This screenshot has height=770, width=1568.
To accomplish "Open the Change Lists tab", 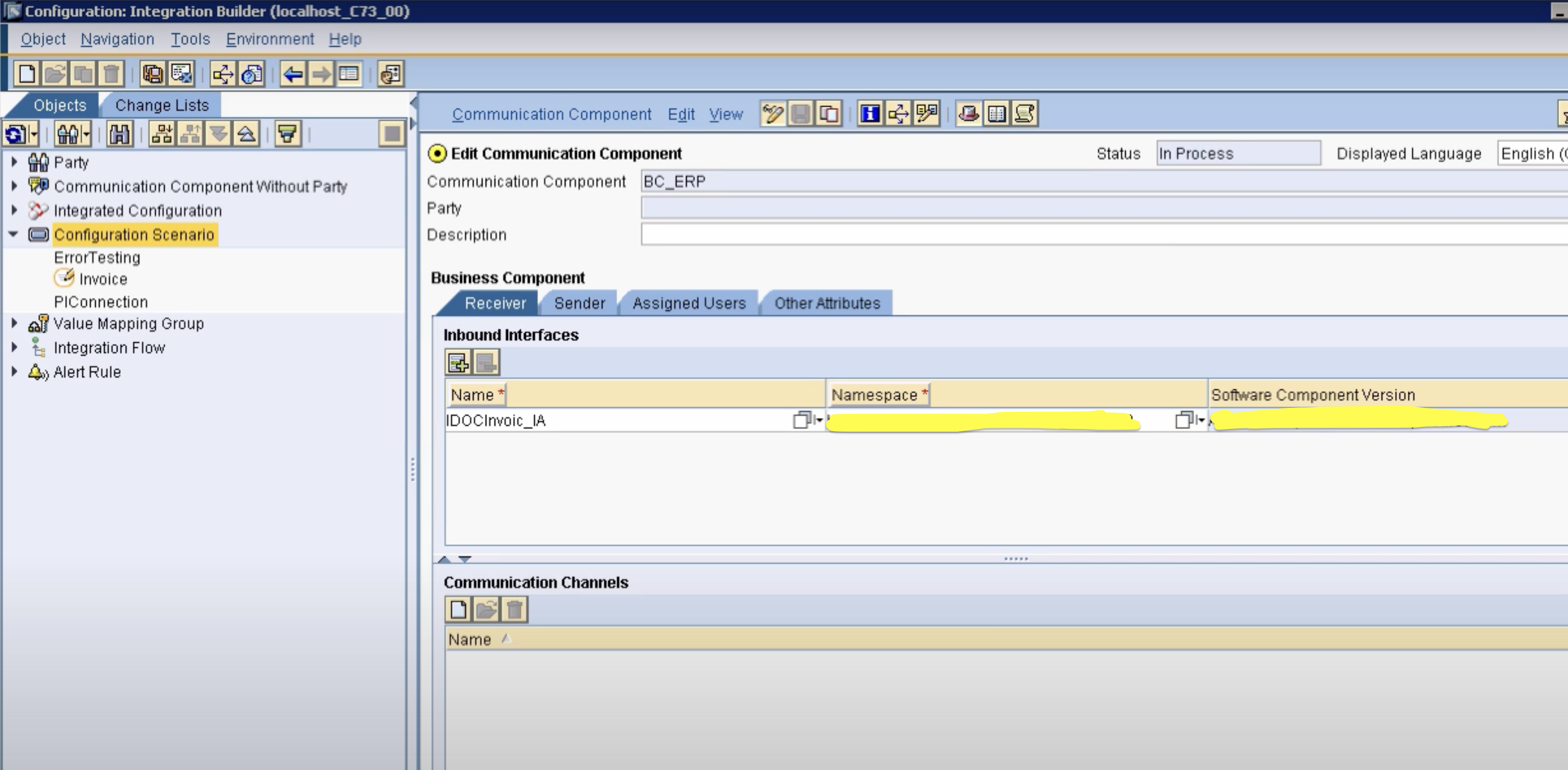I will click(162, 105).
